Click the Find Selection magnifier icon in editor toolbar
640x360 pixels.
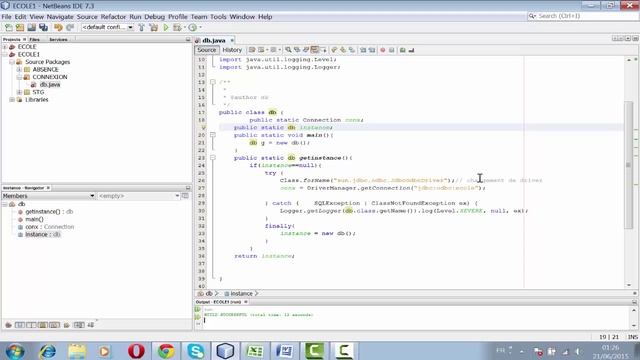(288, 50)
